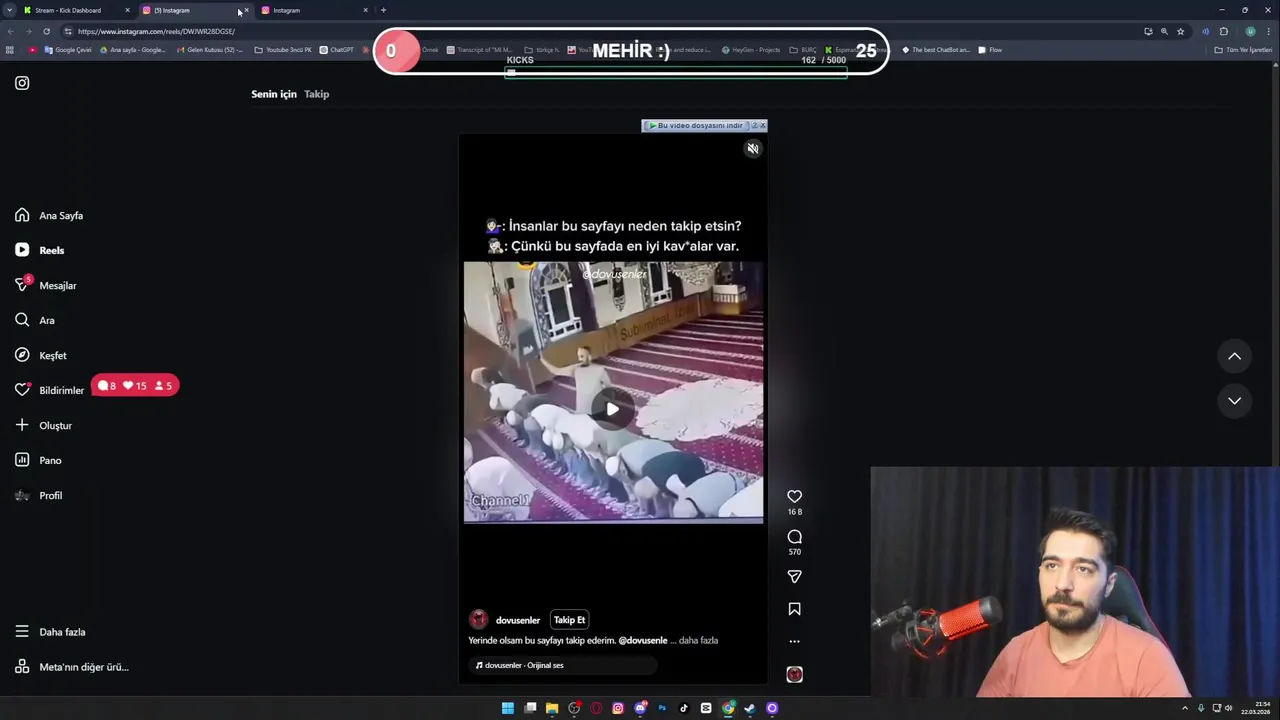Open the Ara search panel
Image resolution: width=1280 pixels, height=720 pixels.
coord(35,320)
